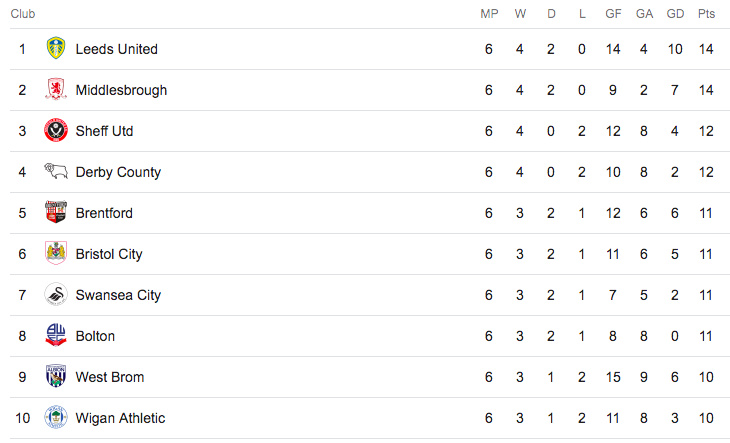The height and width of the screenshot is (443, 730).
Task: Open the Middlesbrough team name link
Action: coord(121,90)
